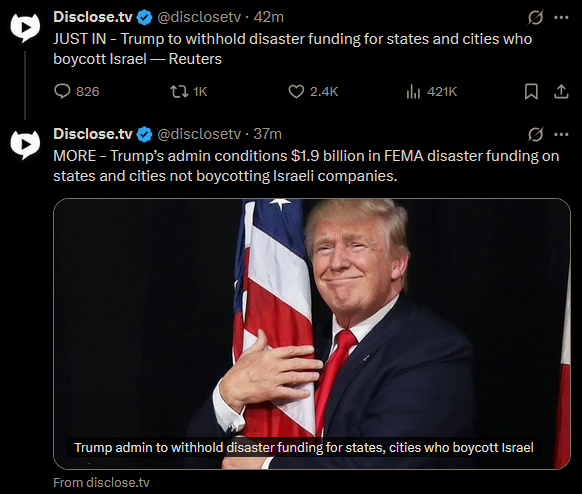Follow the From disclose.tv source link
This screenshot has width=582, height=494.
[101, 482]
